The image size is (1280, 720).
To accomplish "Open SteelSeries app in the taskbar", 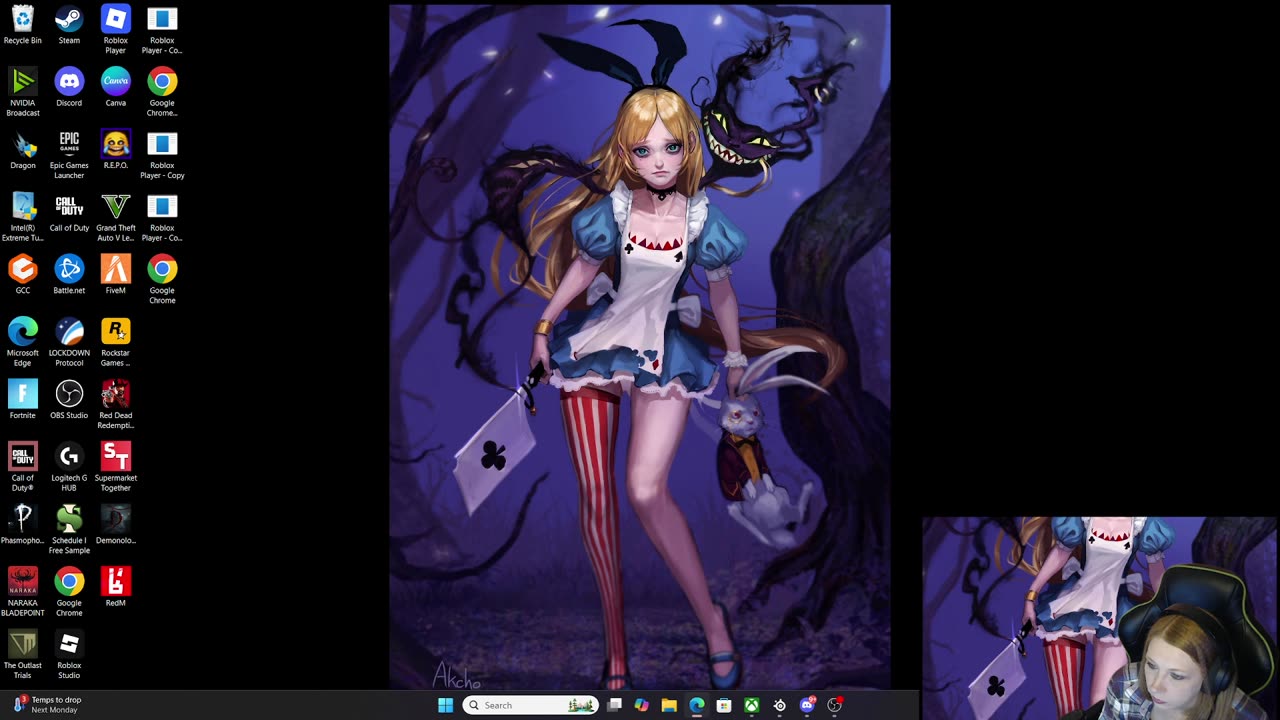I will tap(779, 705).
